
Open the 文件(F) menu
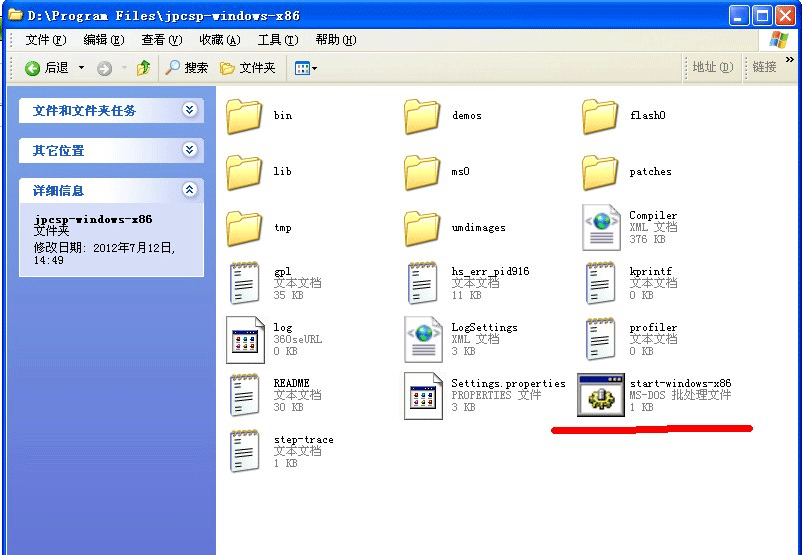click(x=46, y=40)
